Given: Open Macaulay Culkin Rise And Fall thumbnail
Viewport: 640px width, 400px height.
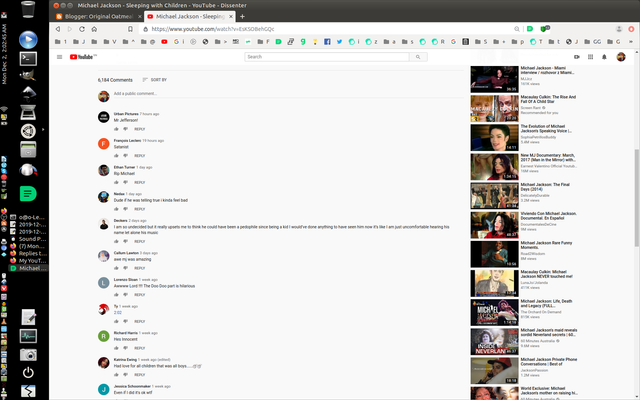Looking at the screenshot, I should coord(494,109).
